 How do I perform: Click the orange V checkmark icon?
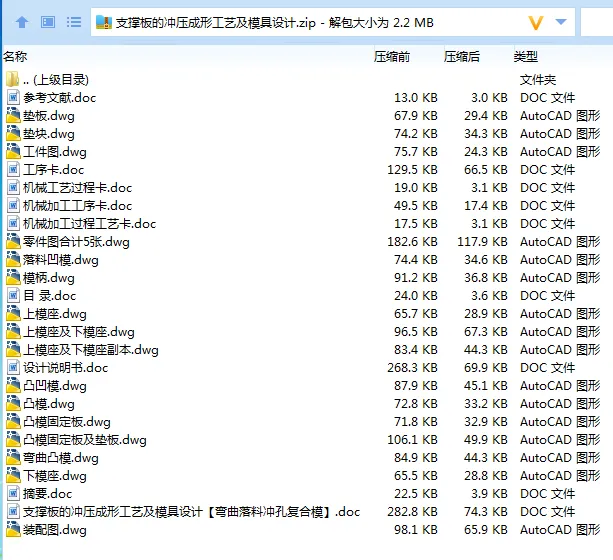[536, 23]
